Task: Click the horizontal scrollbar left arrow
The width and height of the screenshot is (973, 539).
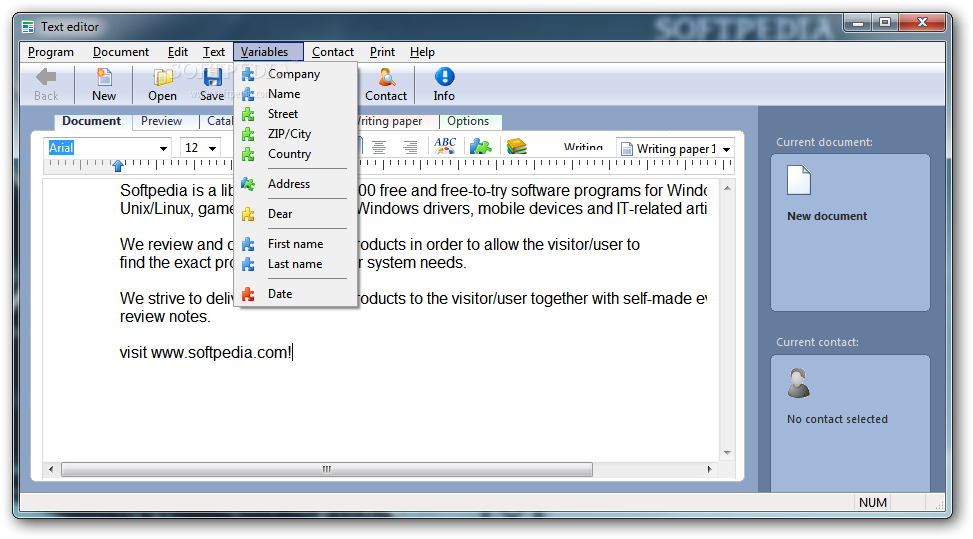Action: [x=51, y=470]
